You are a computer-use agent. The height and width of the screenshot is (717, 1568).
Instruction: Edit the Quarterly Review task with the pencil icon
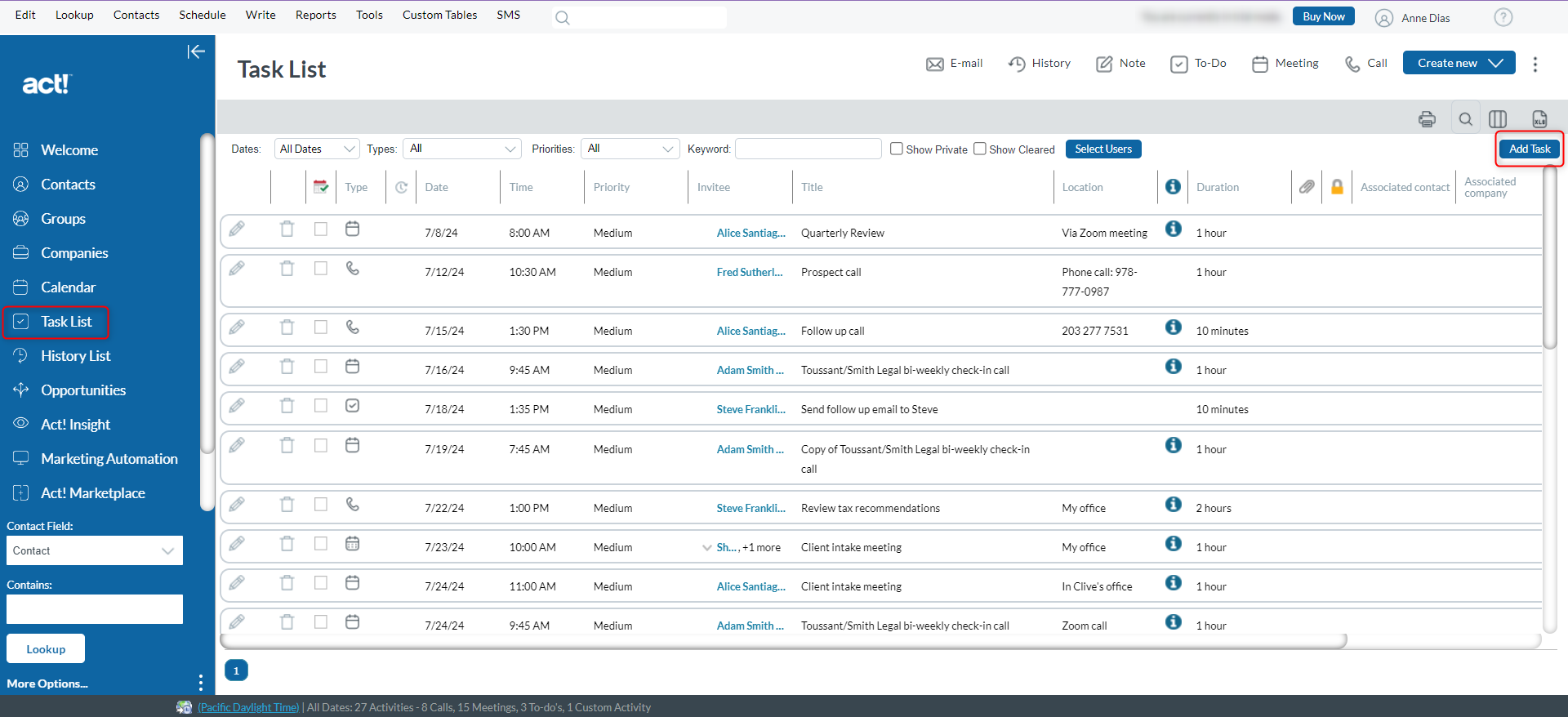coord(237,229)
